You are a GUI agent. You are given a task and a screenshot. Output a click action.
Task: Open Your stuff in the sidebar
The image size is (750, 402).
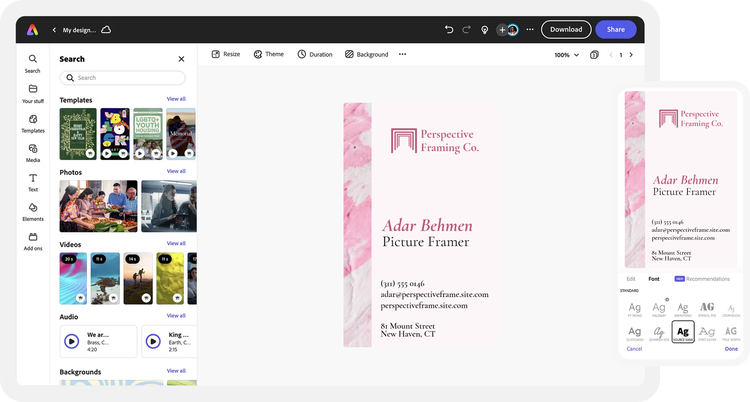point(33,94)
